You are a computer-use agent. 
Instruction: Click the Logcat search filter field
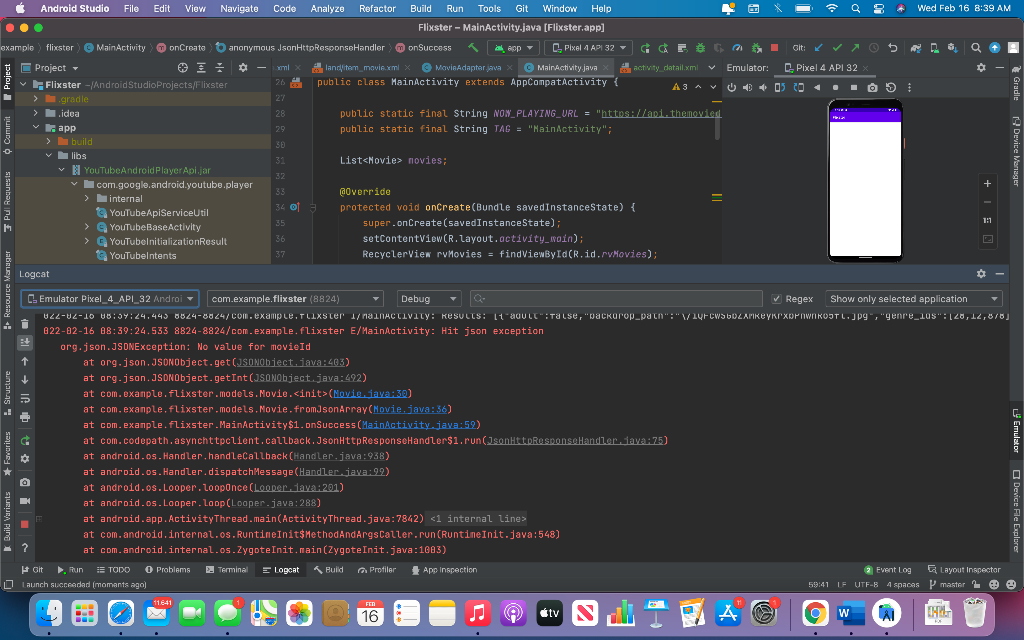616,299
